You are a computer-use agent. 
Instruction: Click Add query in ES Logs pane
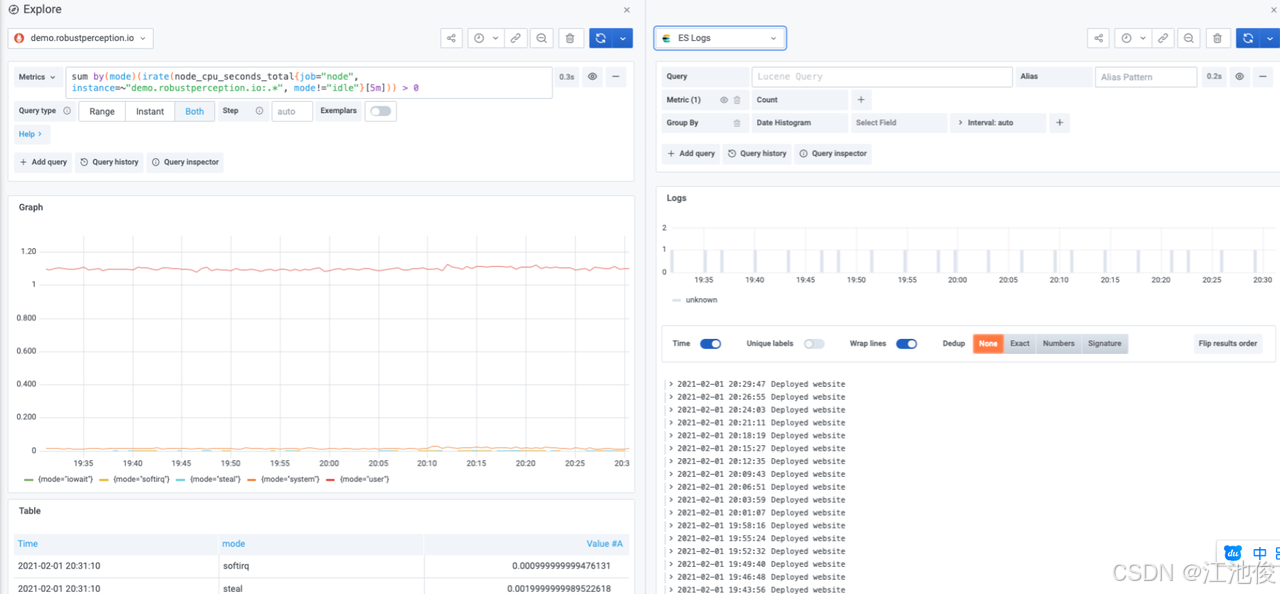pos(691,154)
